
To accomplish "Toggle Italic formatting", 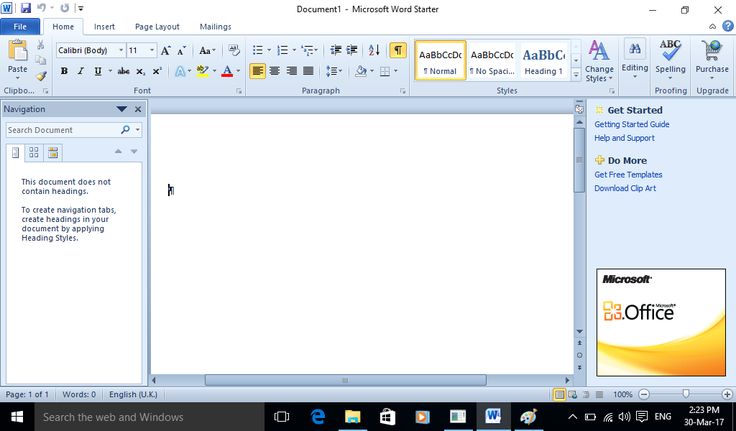I will coord(81,71).
